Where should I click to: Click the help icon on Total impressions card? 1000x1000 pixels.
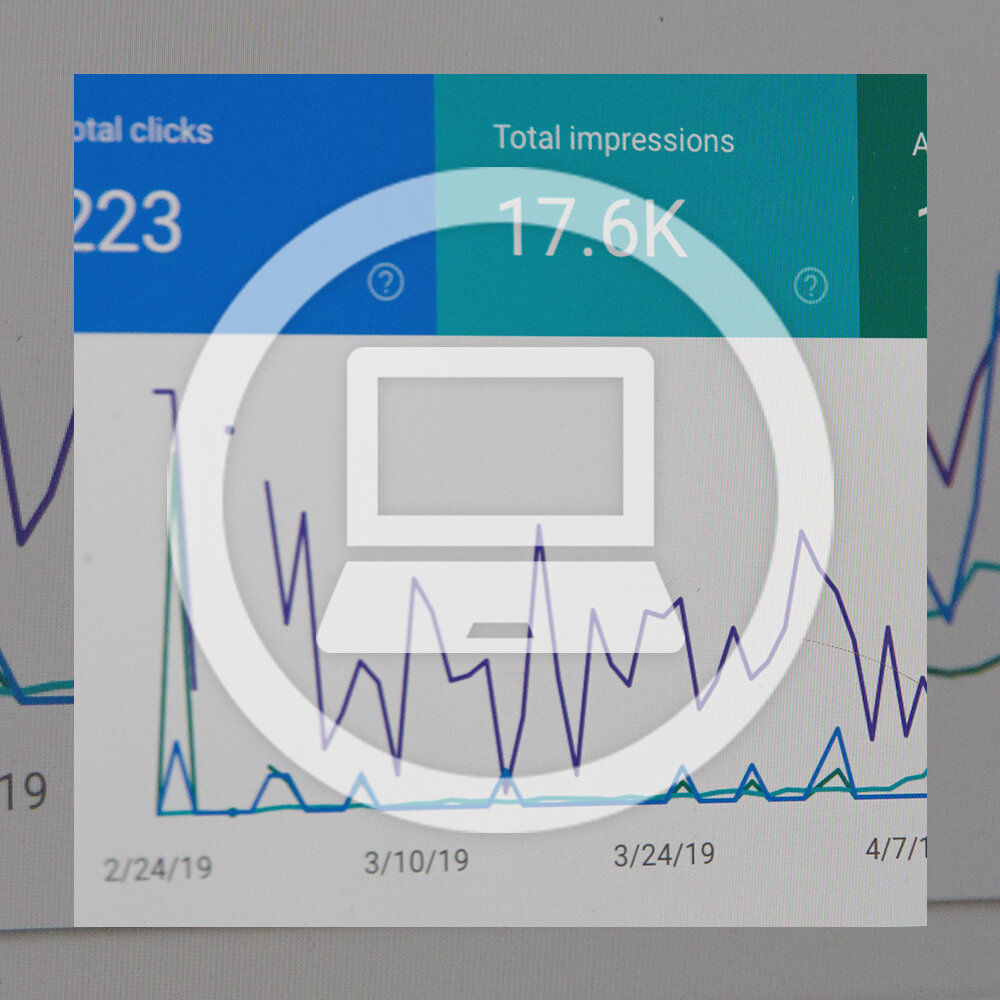click(810, 287)
